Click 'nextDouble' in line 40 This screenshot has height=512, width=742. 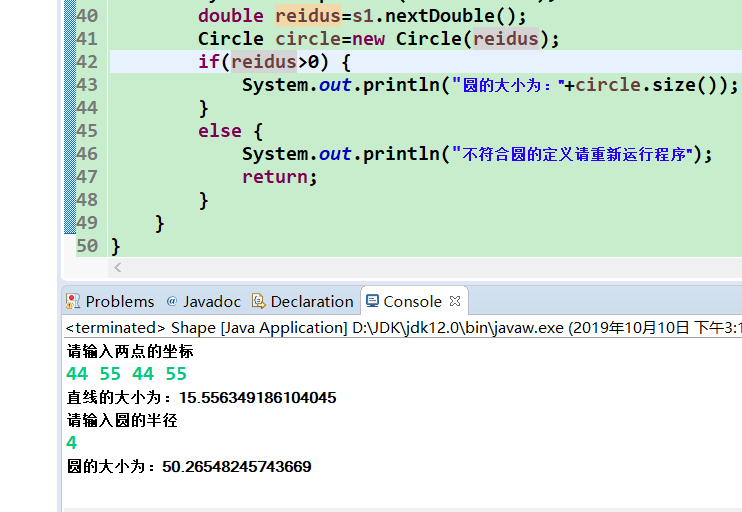point(440,16)
